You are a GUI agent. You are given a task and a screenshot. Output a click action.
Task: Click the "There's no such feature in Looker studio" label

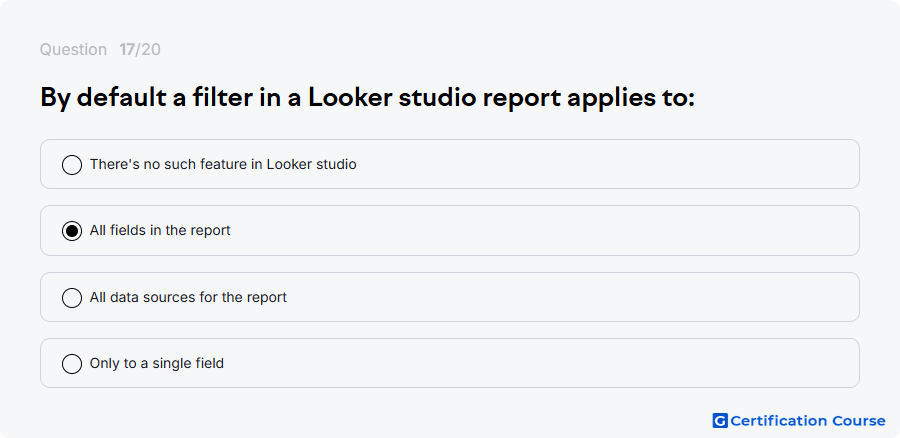point(223,164)
